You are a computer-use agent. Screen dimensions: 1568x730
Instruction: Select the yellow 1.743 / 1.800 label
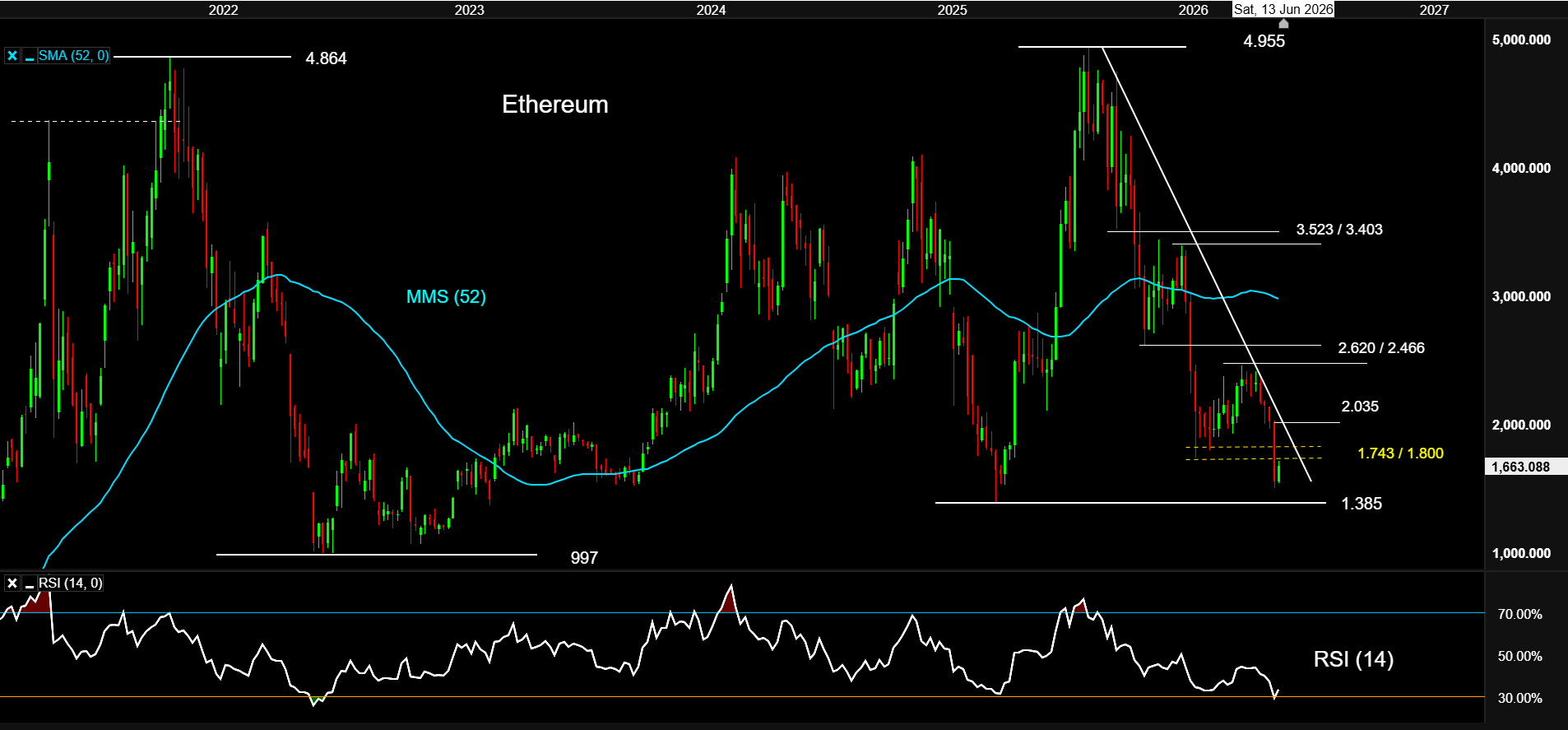[x=1400, y=453]
